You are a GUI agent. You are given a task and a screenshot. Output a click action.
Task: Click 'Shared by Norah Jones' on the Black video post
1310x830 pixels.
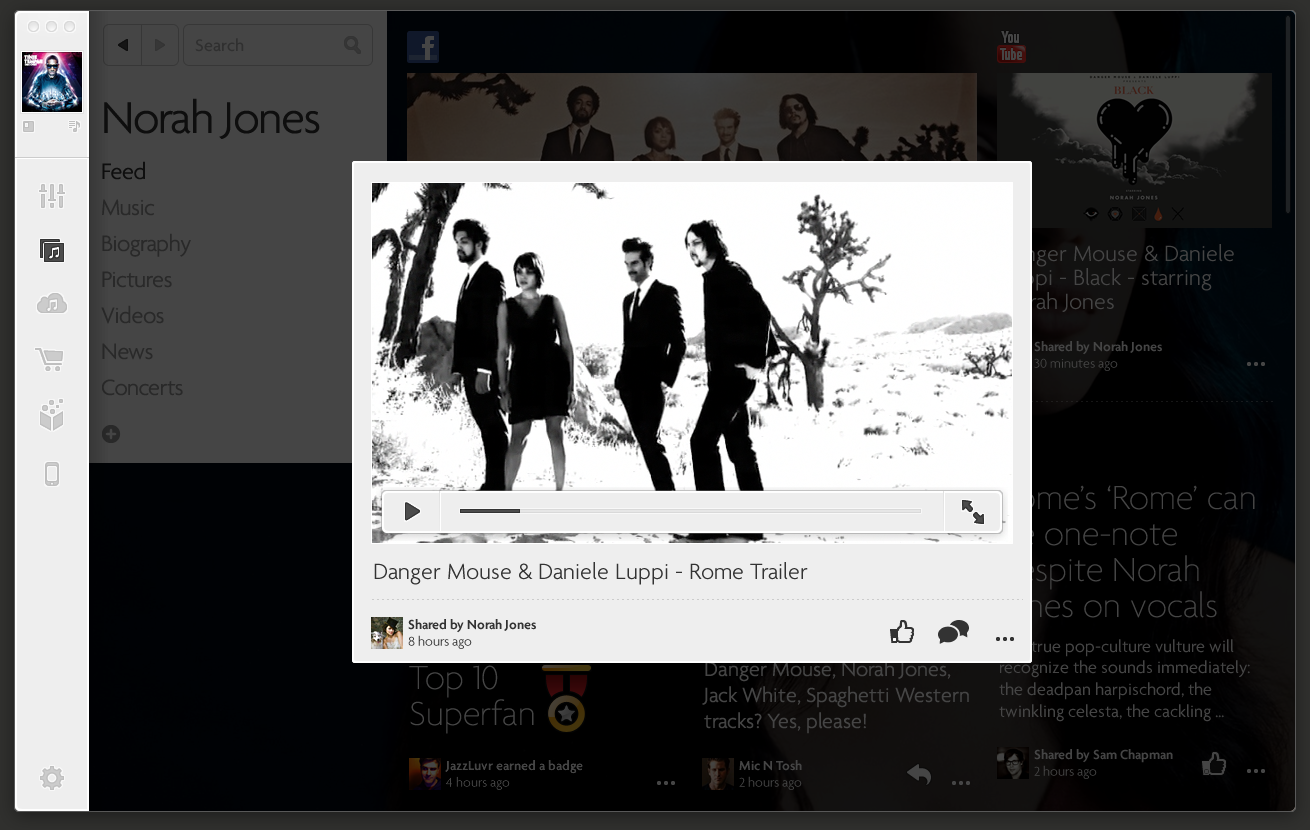click(1098, 347)
